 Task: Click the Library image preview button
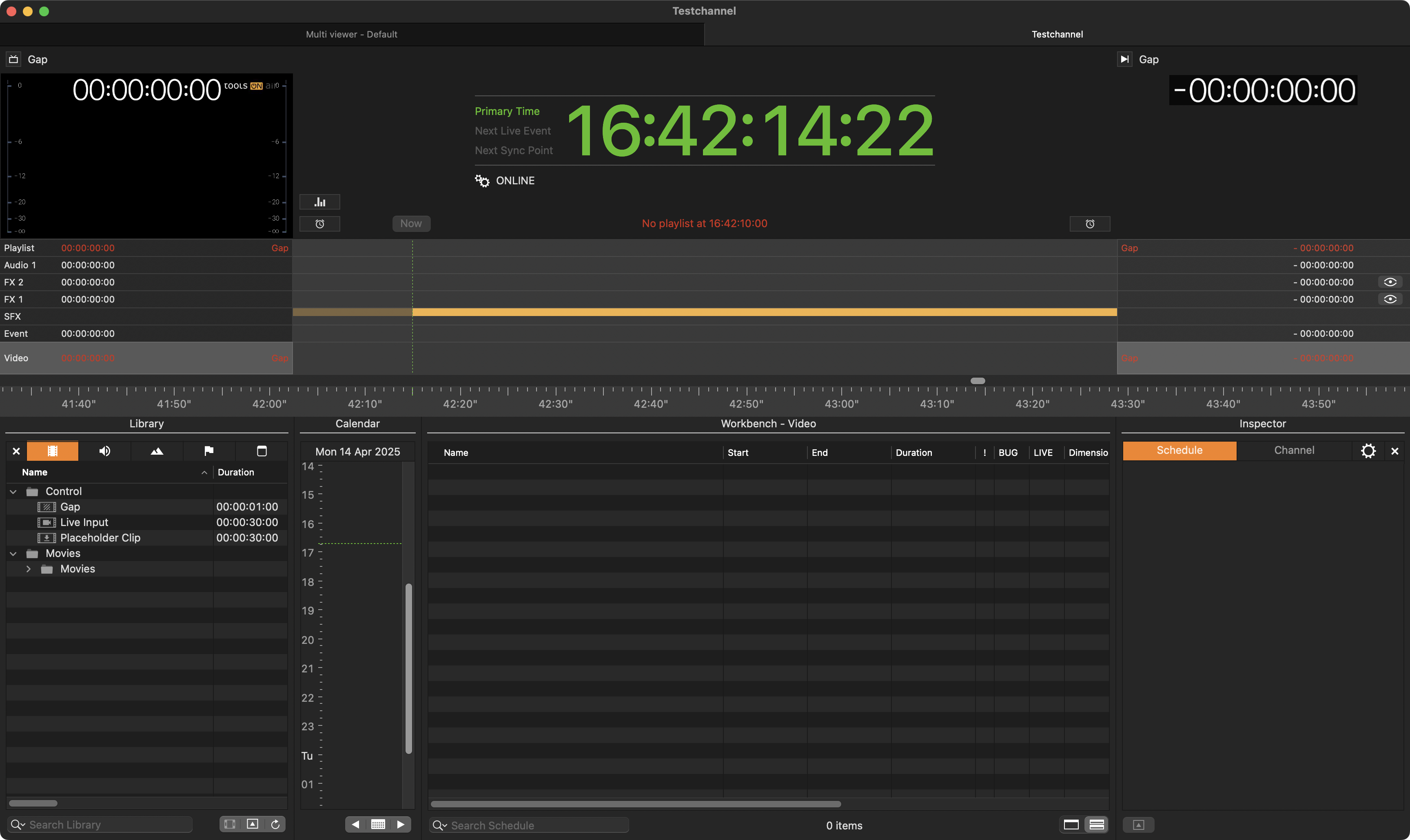[253, 824]
